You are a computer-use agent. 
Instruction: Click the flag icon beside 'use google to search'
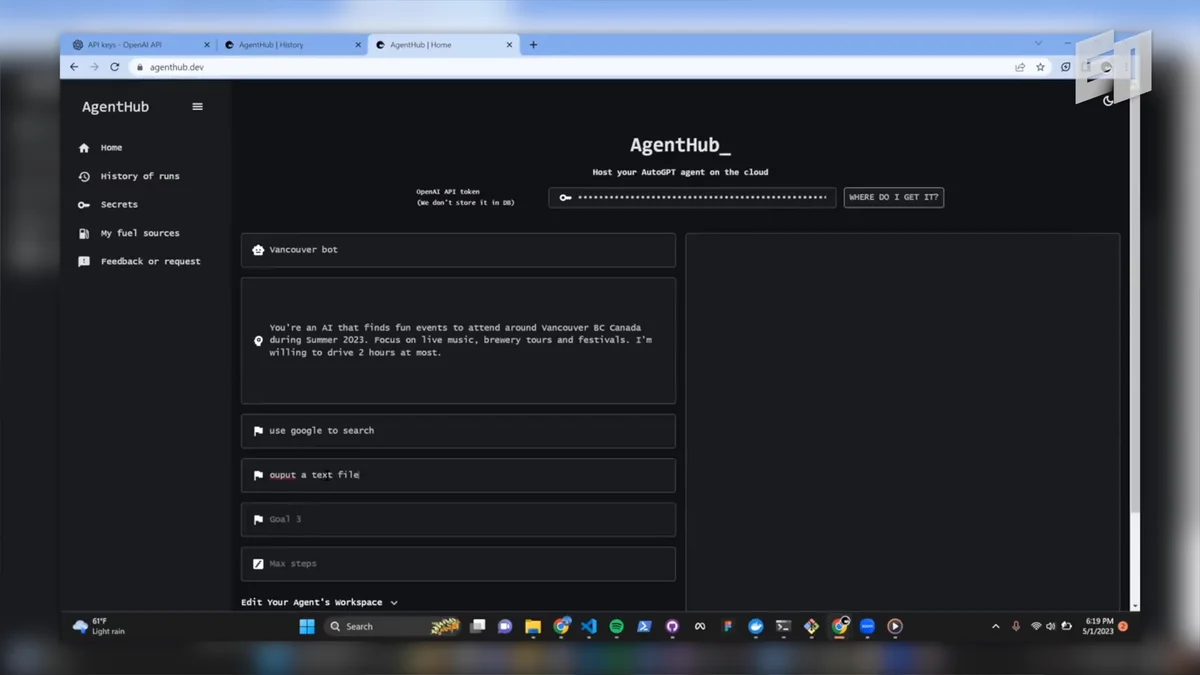tap(258, 431)
